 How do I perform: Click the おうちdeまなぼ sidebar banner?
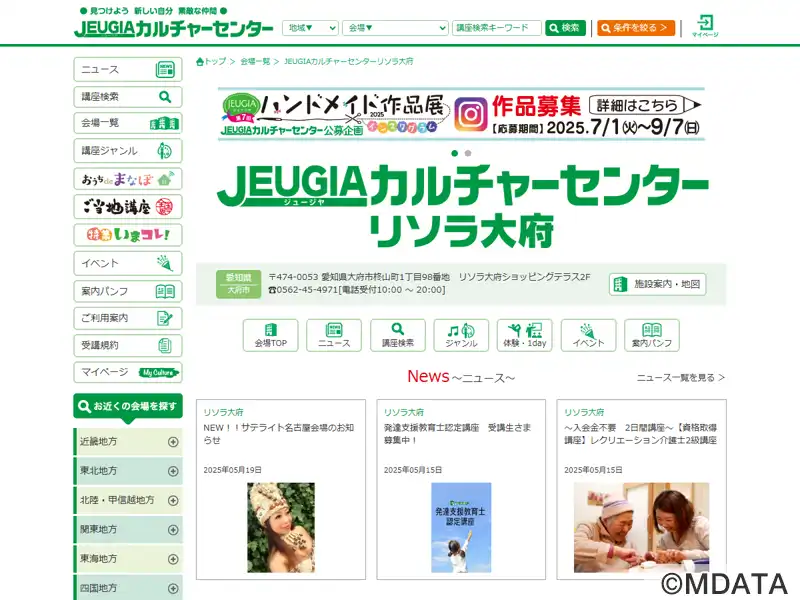pos(128,179)
